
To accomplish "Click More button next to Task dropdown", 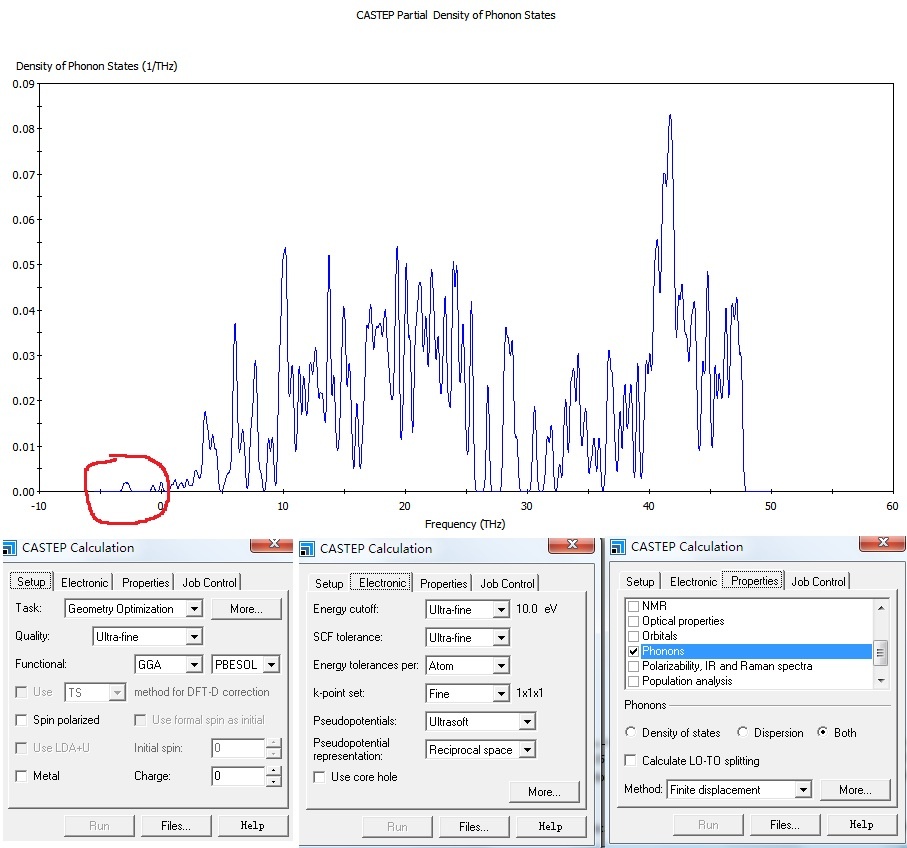I will pyautogui.click(x=246, y=609).
